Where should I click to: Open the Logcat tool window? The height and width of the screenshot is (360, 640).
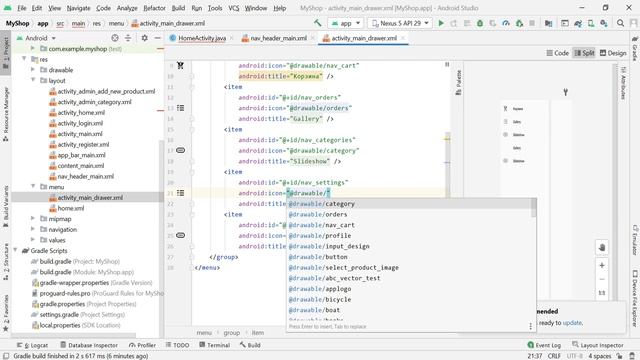[32, 345]
